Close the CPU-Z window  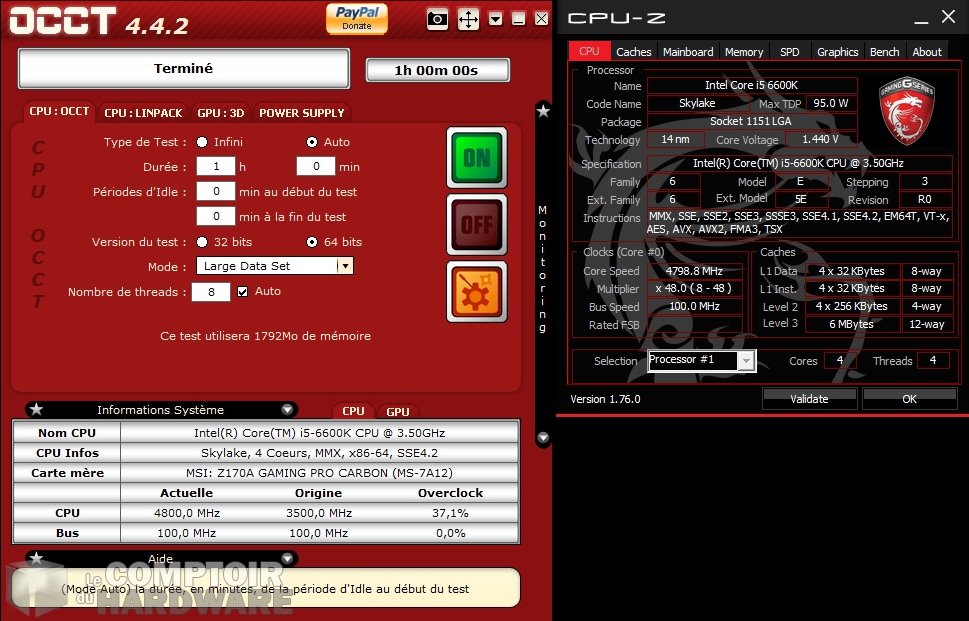click(x=949, y=17)
